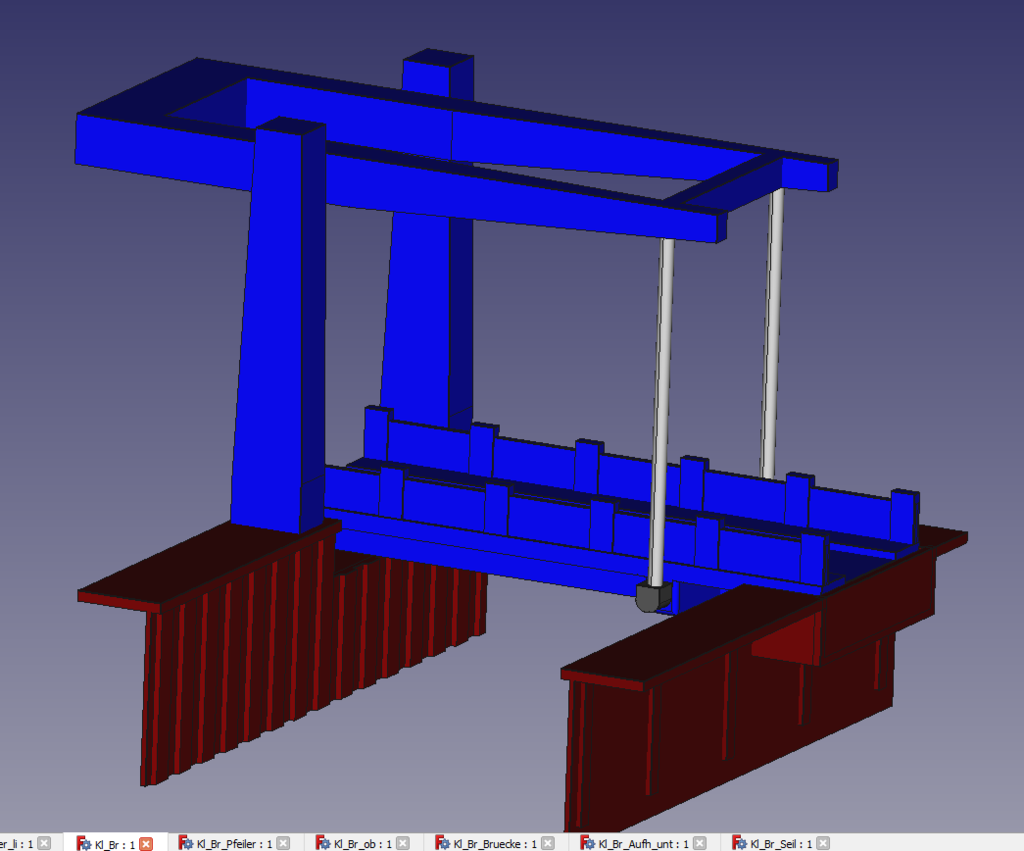Screen dimensions: 1024x851
Task: Close the Kl_Br_ob tab
Action: coord(403,843)
